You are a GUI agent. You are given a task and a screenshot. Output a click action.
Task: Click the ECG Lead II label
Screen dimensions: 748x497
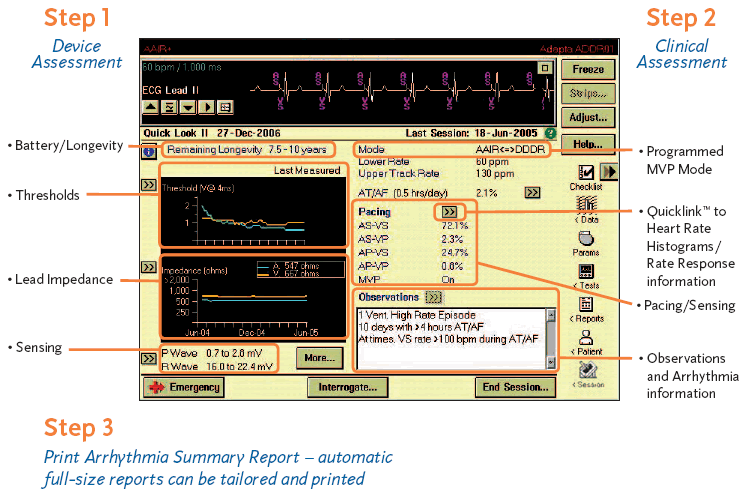[170, 90]
